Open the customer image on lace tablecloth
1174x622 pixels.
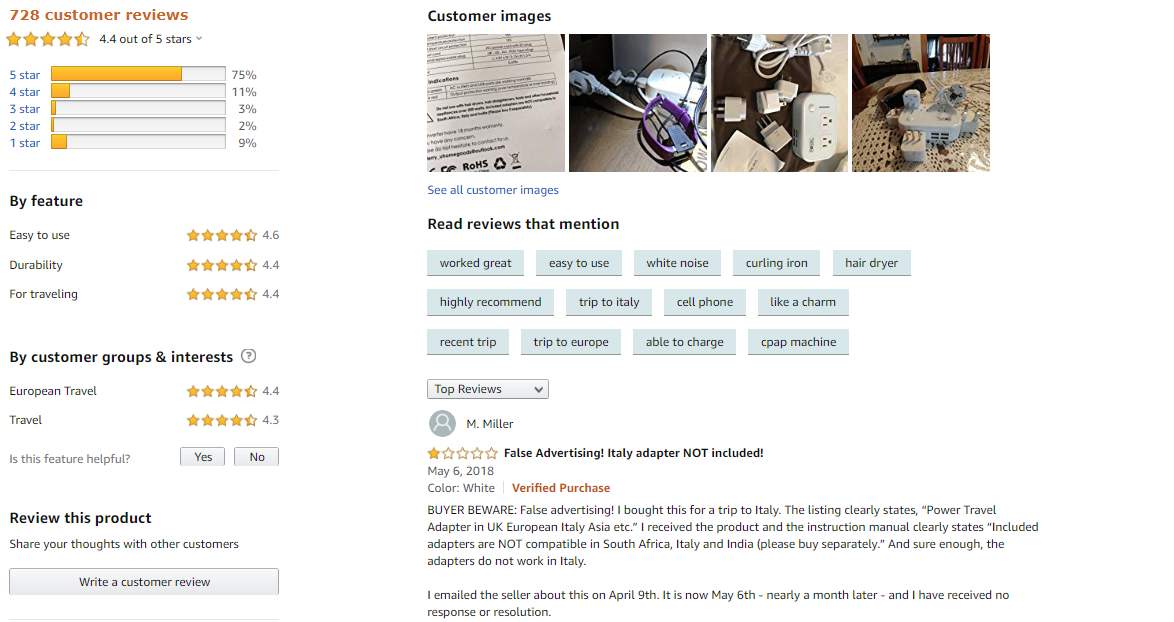(921, 103)
